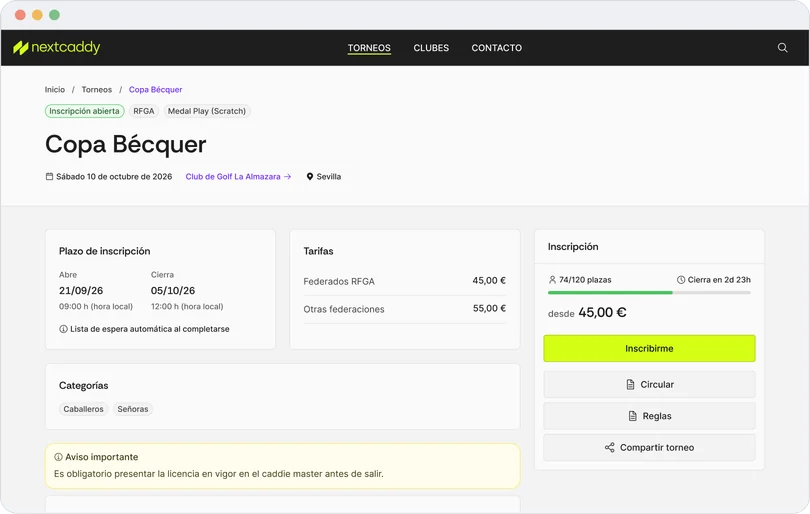The height and width of the screenshot is (514, 810).
Task: Click the Lista de espera automática text
Action: pyautogui.click(x=150, y=329)
